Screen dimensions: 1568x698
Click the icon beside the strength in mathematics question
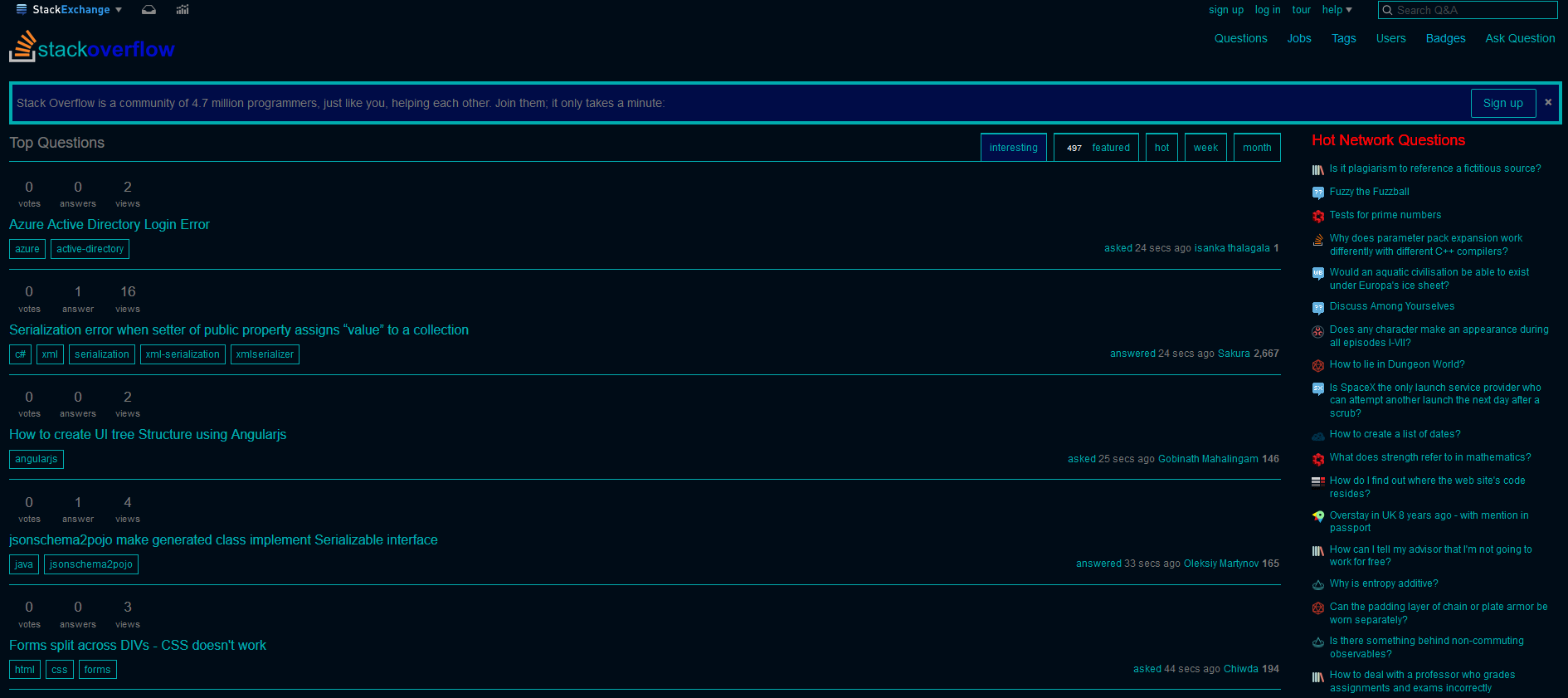pyautogui.click(x=1317, y=459)
